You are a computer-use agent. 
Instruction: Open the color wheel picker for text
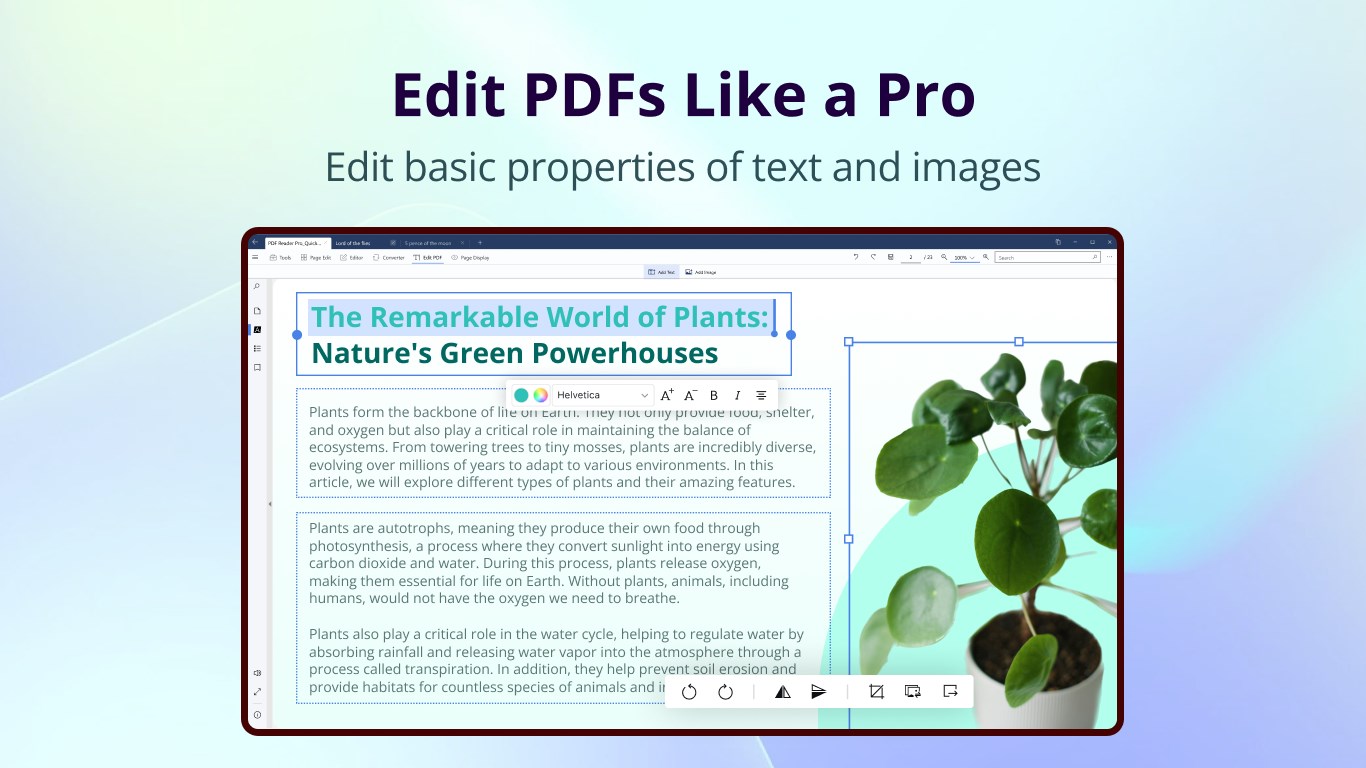[x=539, y=394]
